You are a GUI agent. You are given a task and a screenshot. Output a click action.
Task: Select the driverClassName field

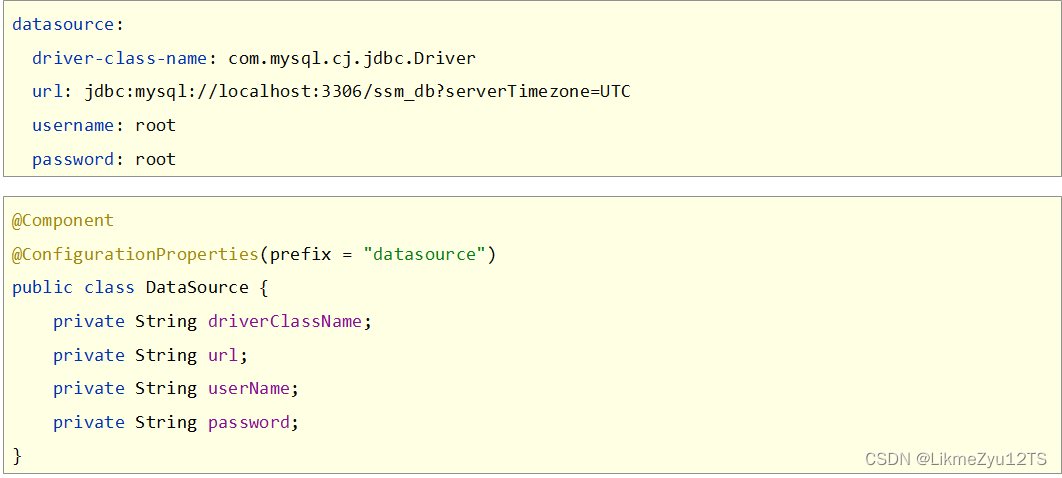[284, 321]
